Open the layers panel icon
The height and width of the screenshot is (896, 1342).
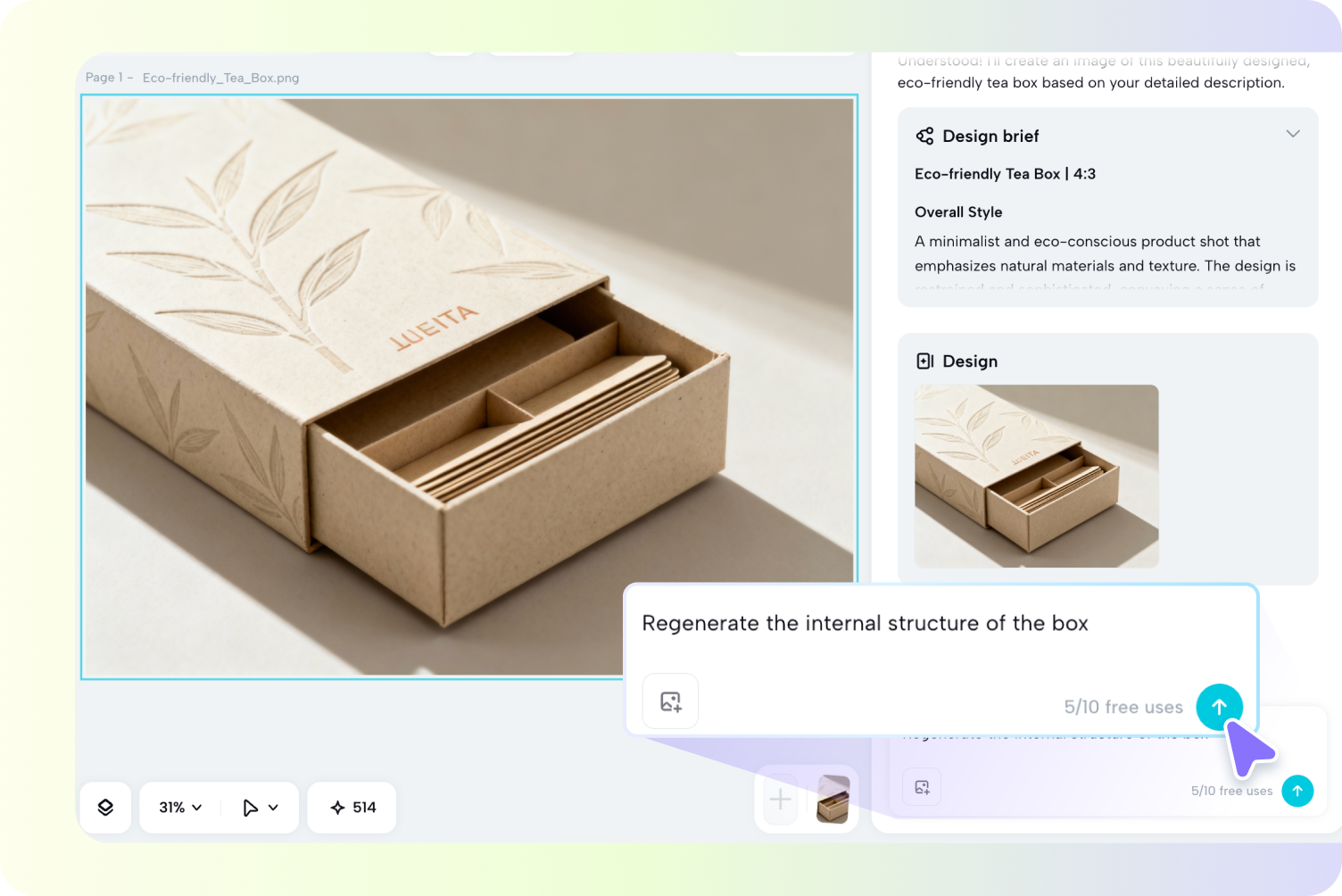pos(105,808)
